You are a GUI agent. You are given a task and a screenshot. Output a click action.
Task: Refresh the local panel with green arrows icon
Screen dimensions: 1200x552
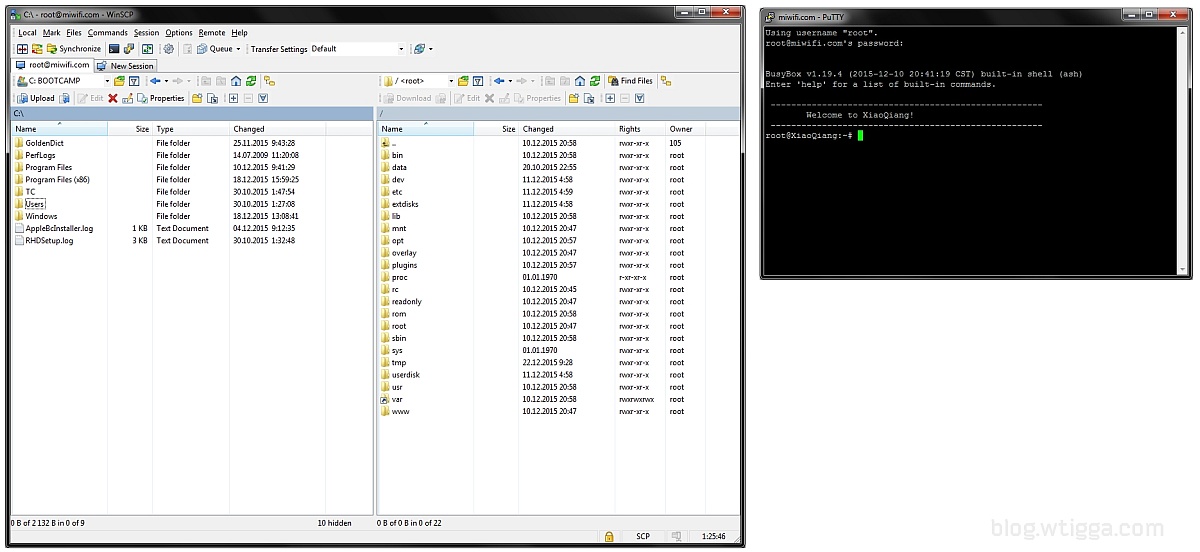[251, 81]
